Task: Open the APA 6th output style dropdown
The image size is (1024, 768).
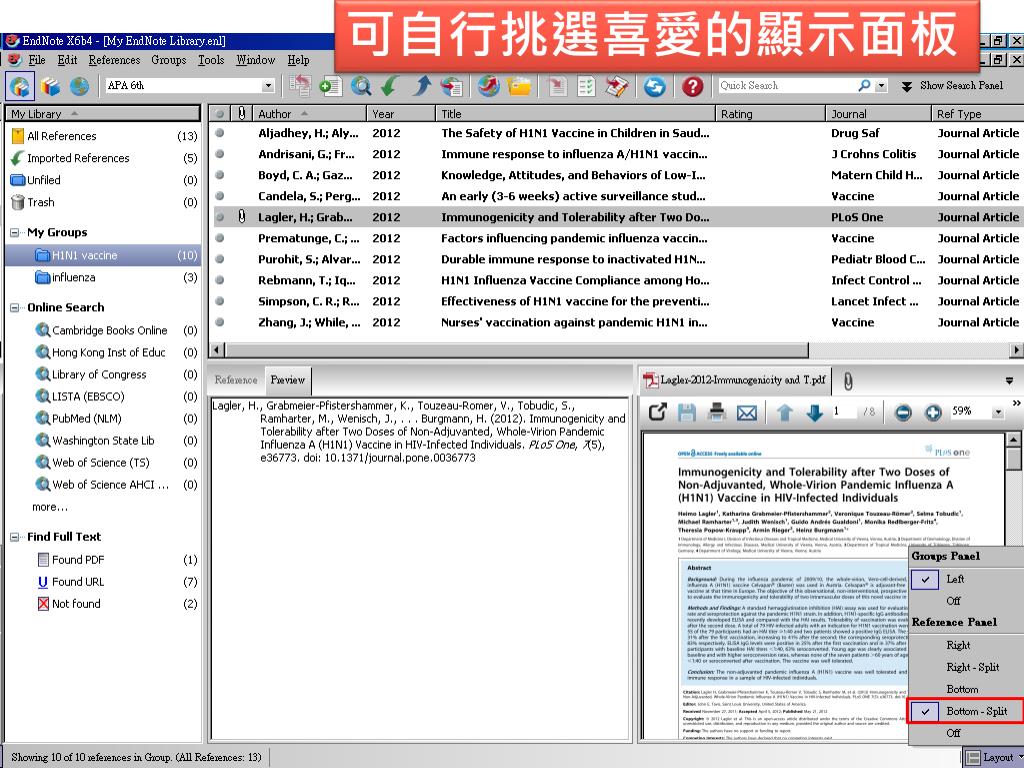Action: 268,86
